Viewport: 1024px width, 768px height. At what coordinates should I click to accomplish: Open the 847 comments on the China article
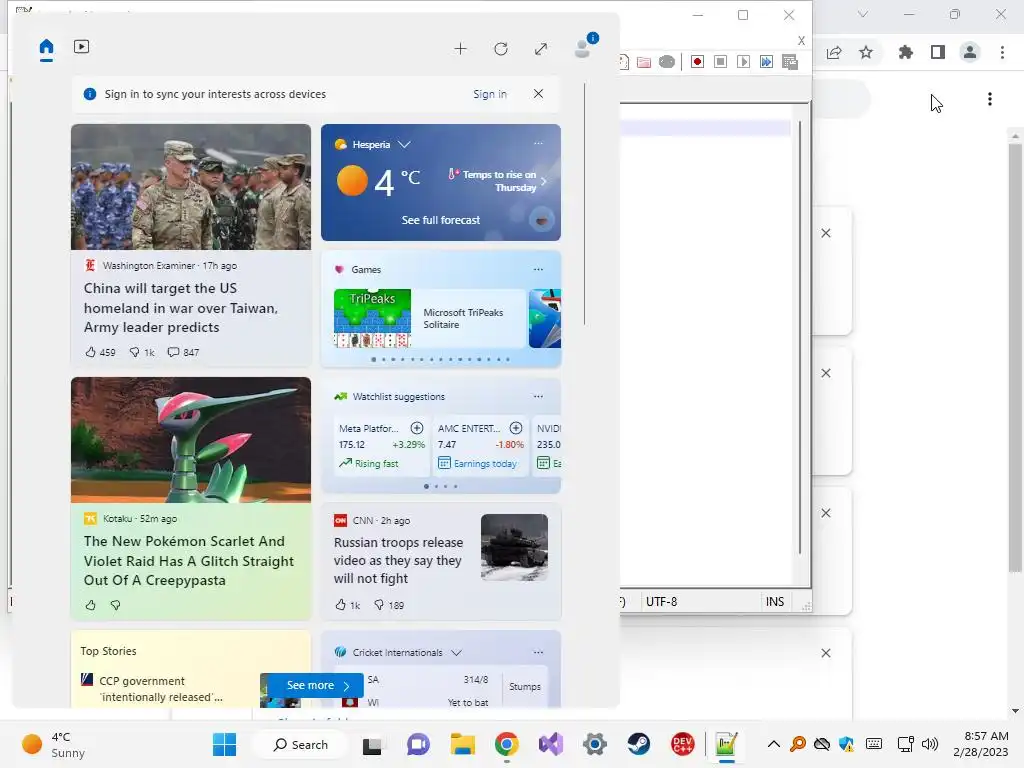click(x=183, y=352)
